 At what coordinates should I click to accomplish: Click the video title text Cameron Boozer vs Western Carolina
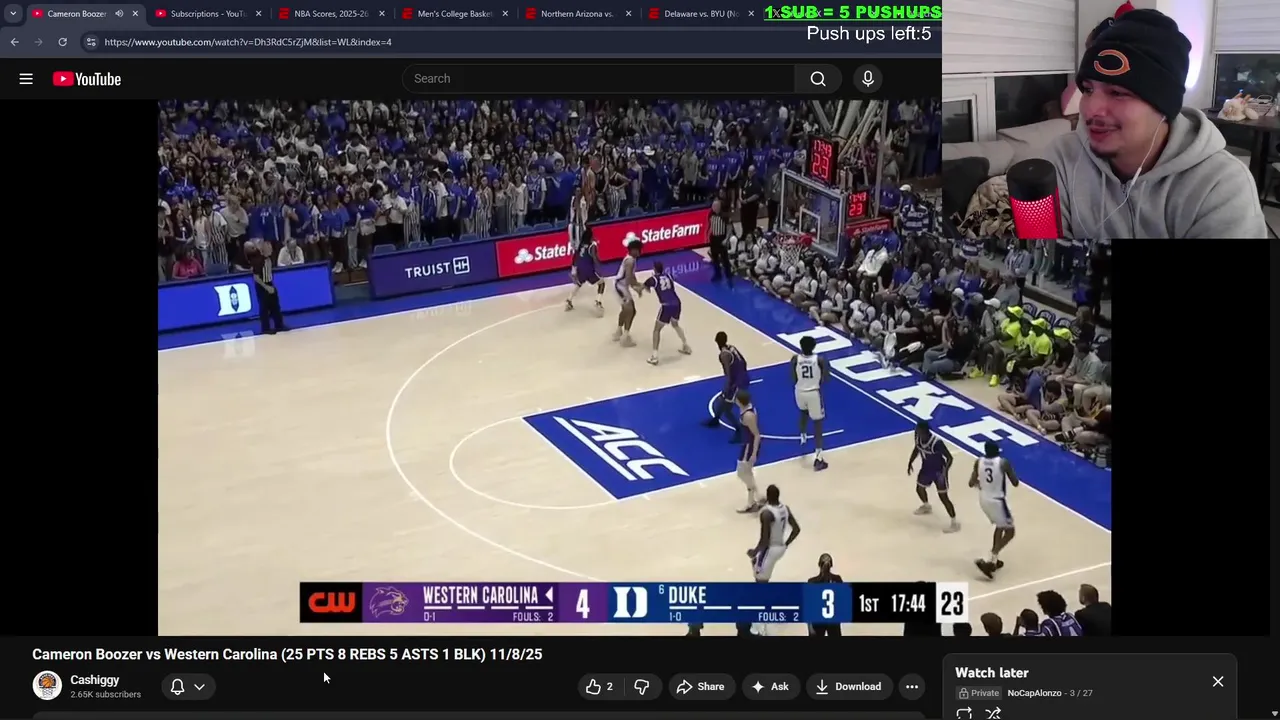[287, 654]
